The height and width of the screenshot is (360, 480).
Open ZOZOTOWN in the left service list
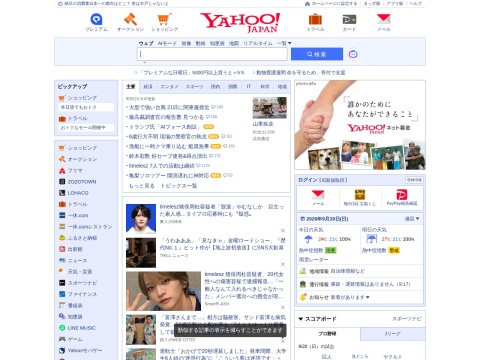[x=78, y=182]
